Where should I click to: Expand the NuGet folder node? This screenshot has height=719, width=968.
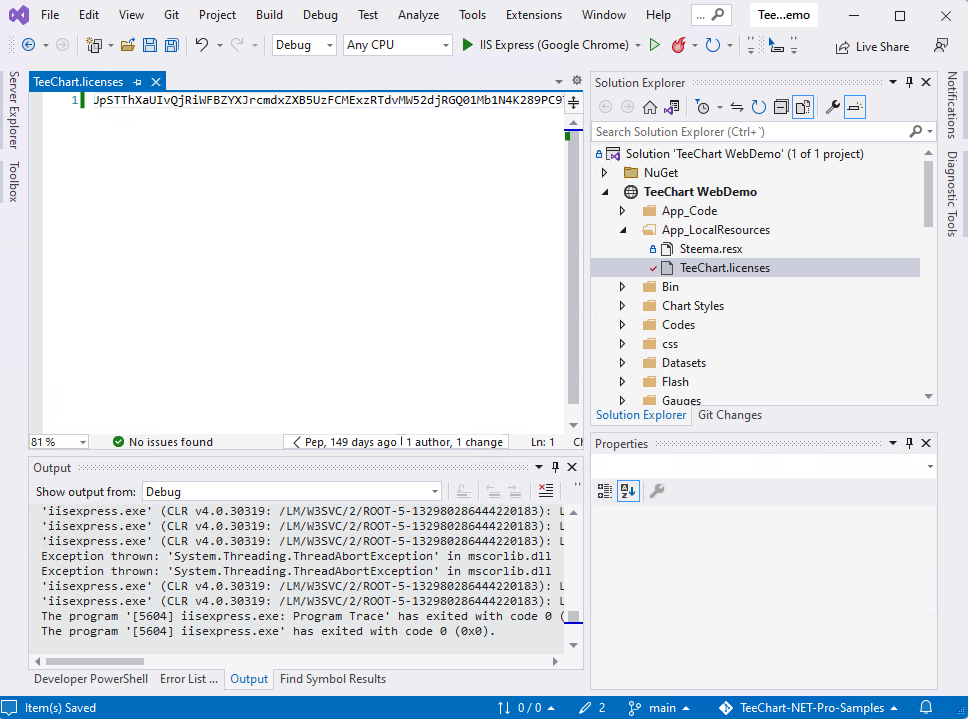point(604,173)
